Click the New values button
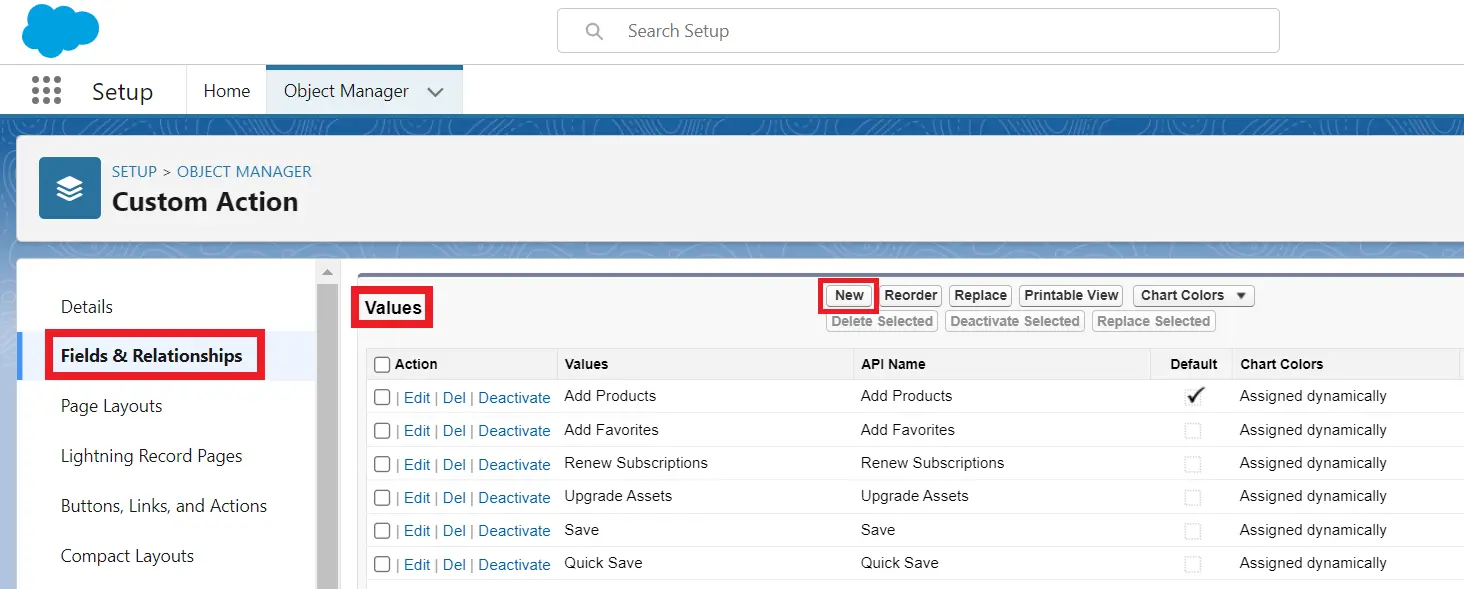Viewport: 1464px width, 589px height. click(x=849, y=296)
